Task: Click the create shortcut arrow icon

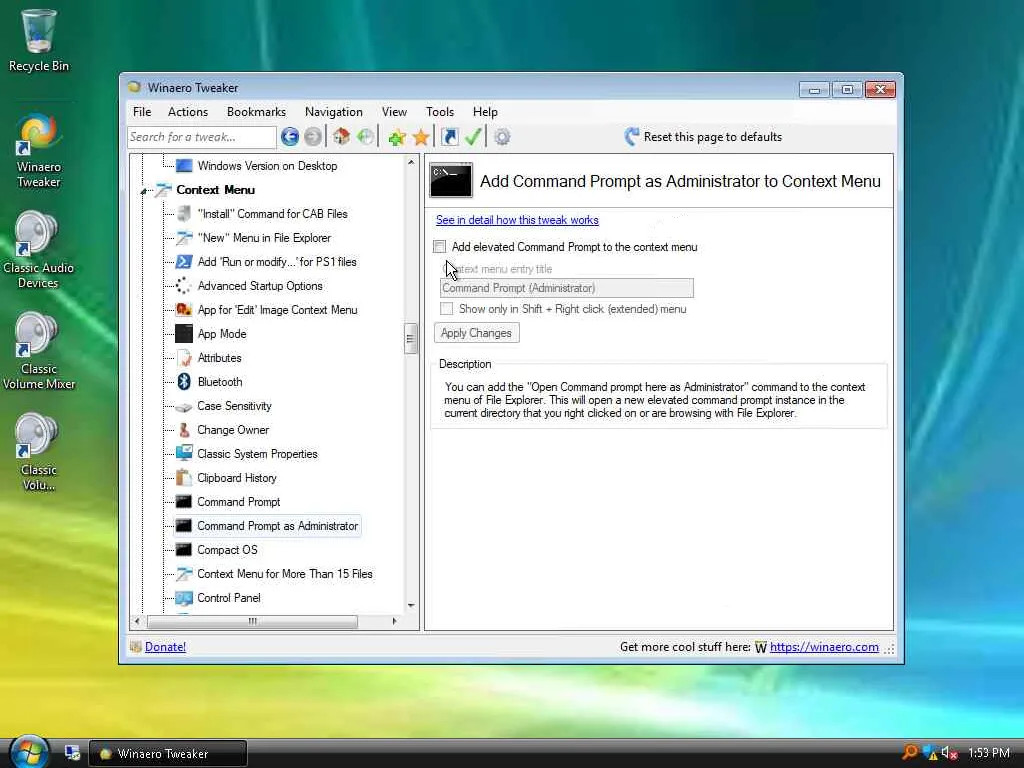Action: click(x=449, y=137)
